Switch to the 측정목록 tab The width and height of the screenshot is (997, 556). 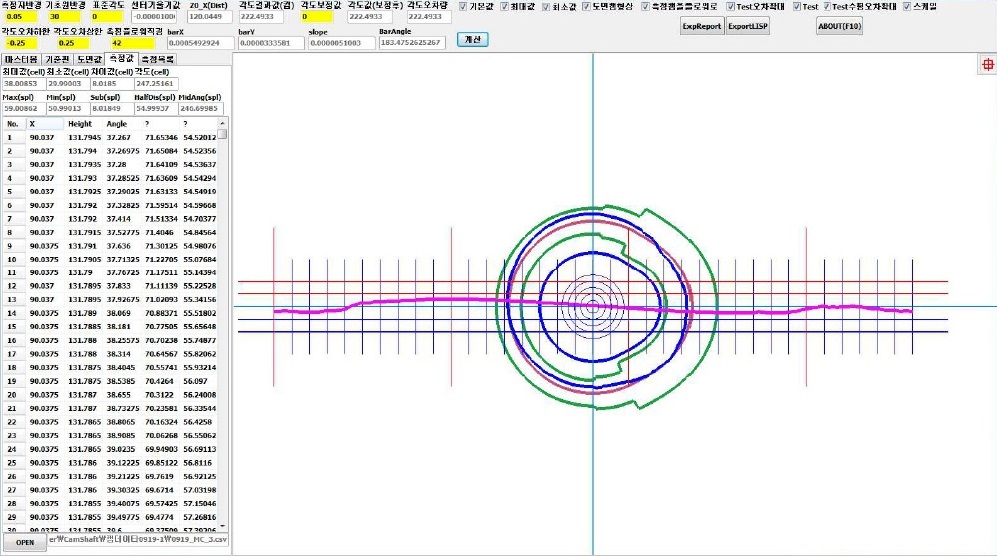[x=157, y=60]
